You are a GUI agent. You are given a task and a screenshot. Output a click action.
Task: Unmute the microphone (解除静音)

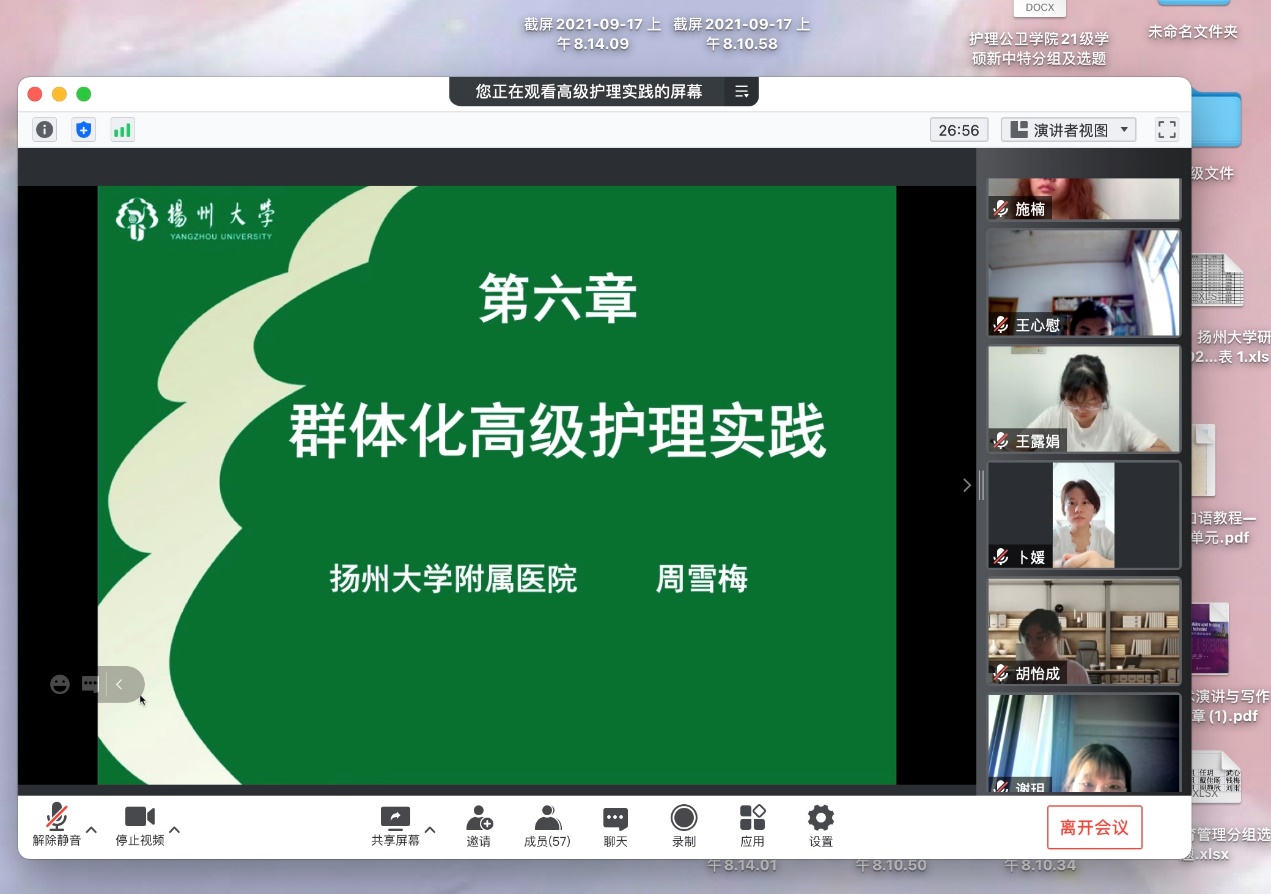[57, 826]
